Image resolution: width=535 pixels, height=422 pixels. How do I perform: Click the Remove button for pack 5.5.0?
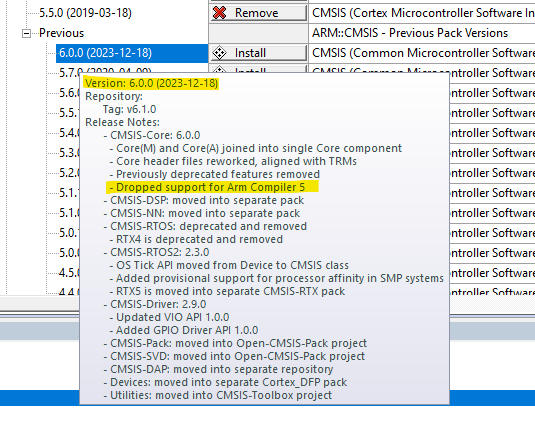point(259,13)
